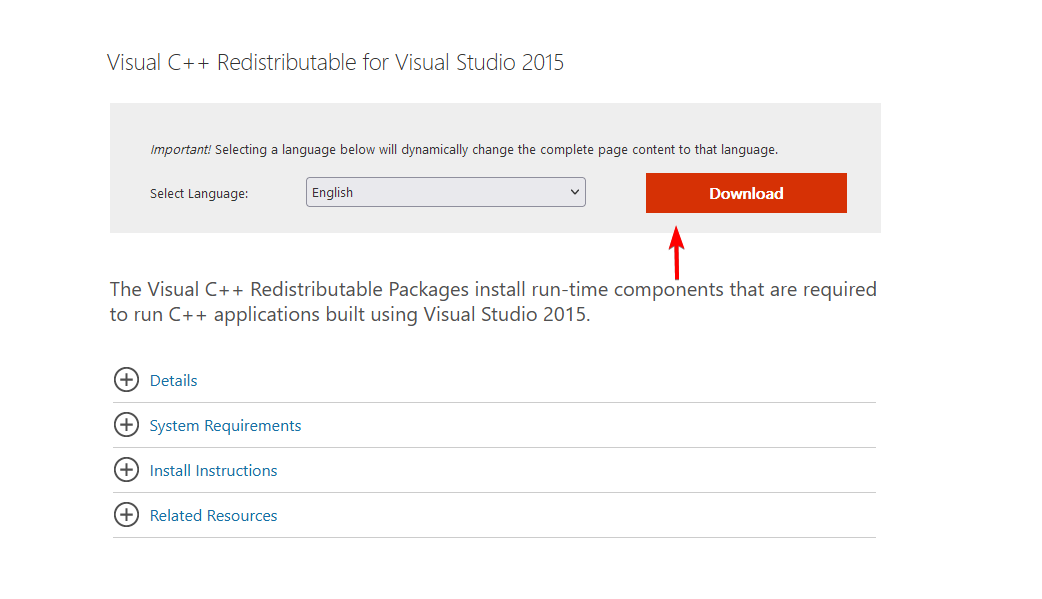Expand Related Resources using its plus icon
Viewport: 1042px width, 599px height.
pos(126,515)
